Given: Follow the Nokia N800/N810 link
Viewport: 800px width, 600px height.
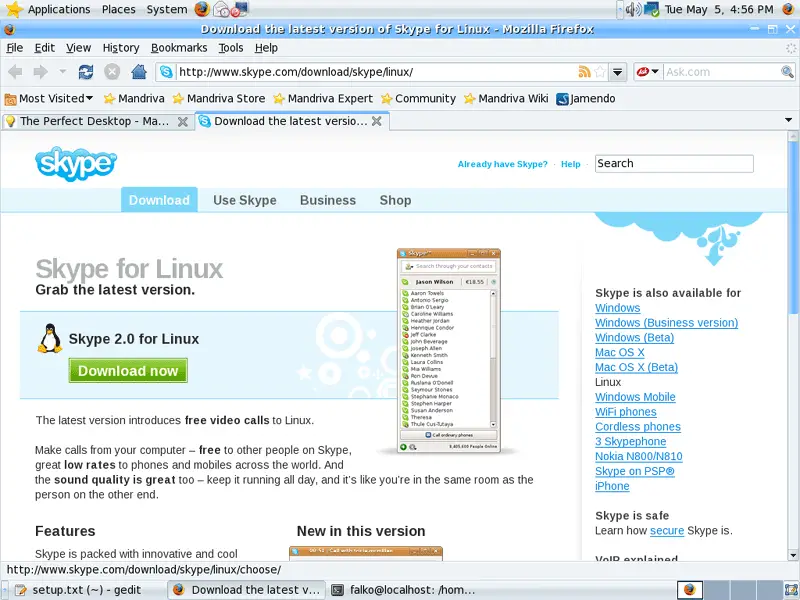Looking at the screenshot, I should tap(639, 456).
